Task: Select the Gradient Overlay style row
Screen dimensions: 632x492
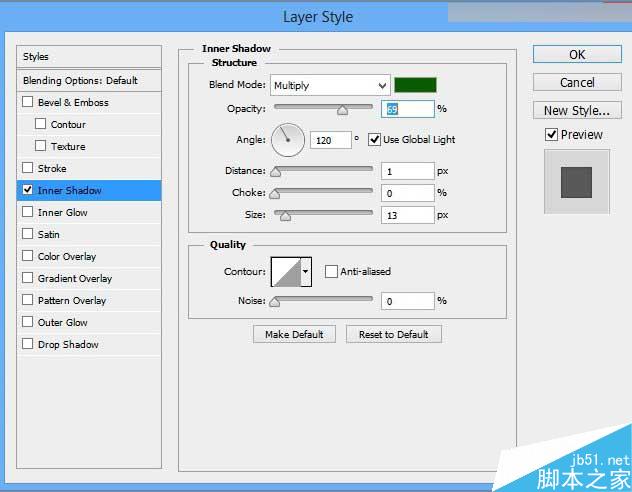Action: click(89, 278)
